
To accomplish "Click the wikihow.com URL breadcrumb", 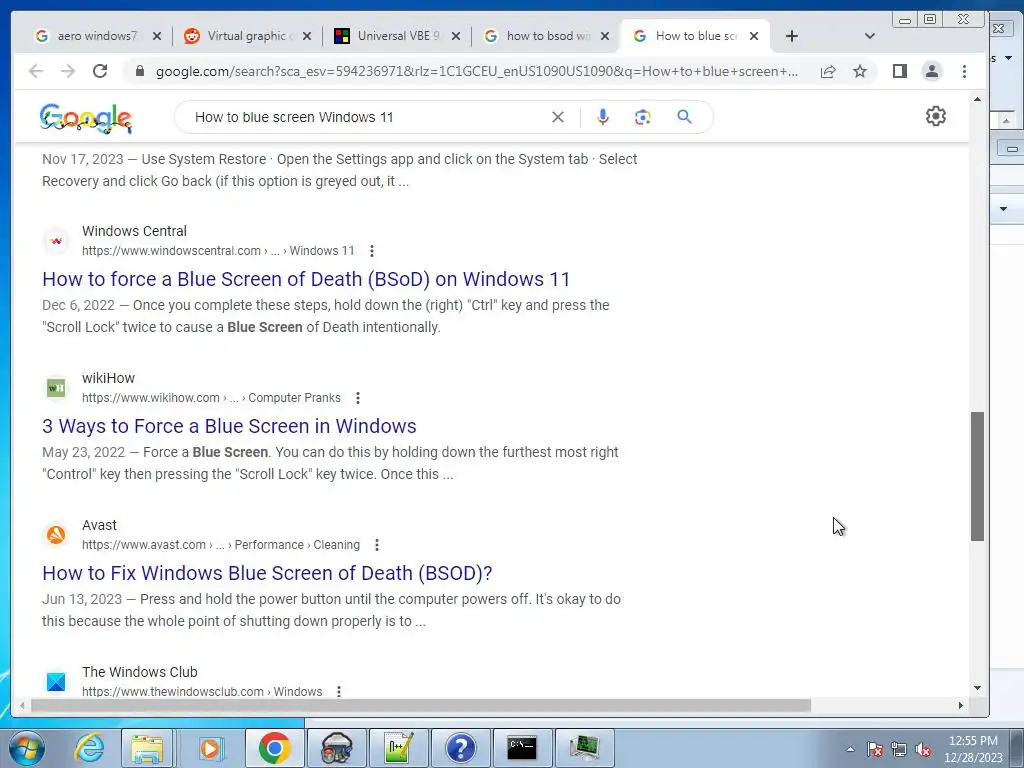I will click(211, 398).
